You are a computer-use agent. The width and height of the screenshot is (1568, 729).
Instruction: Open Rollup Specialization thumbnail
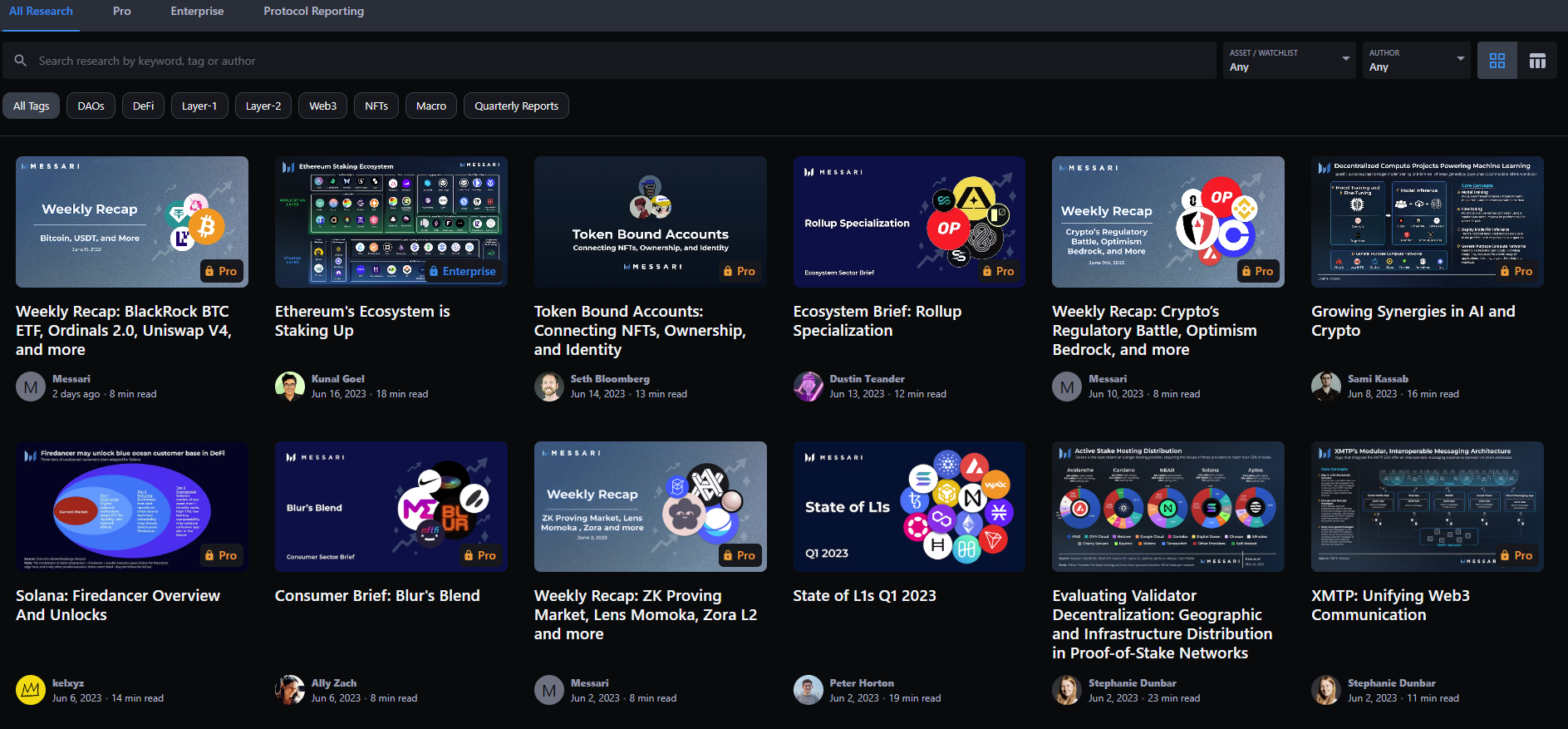[x=909, y=222]
